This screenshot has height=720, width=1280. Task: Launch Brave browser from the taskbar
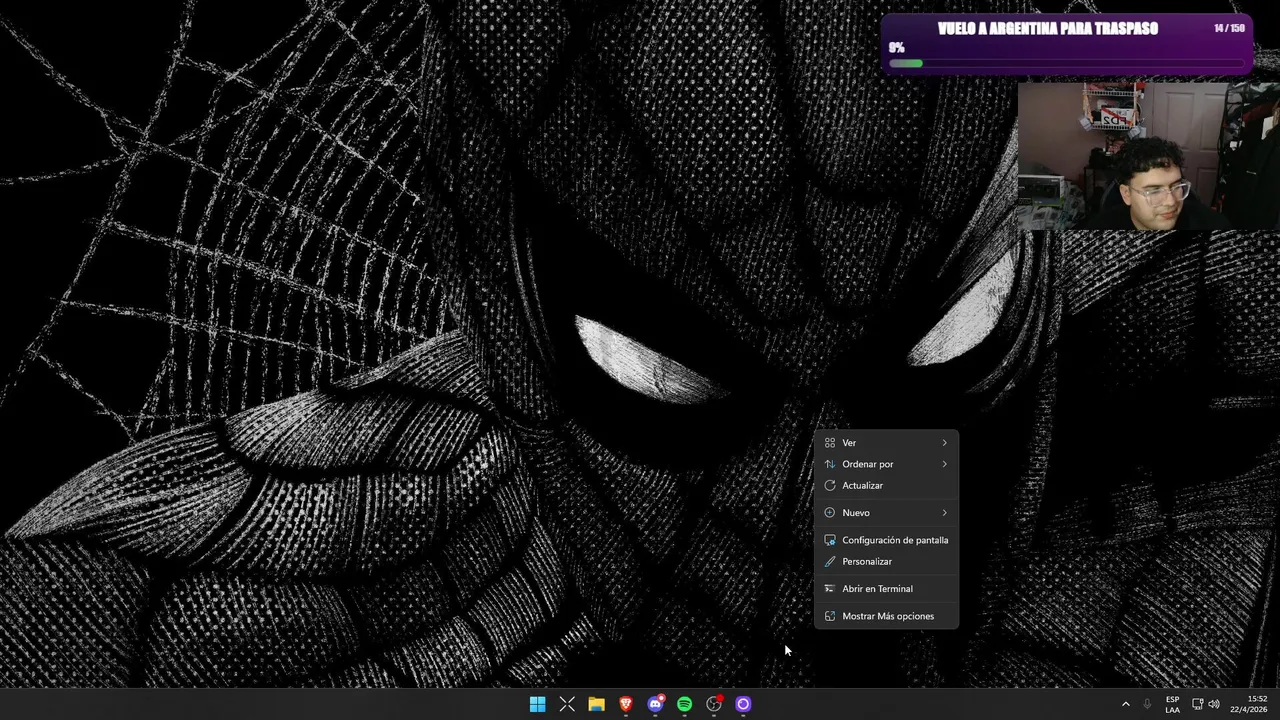626,704
